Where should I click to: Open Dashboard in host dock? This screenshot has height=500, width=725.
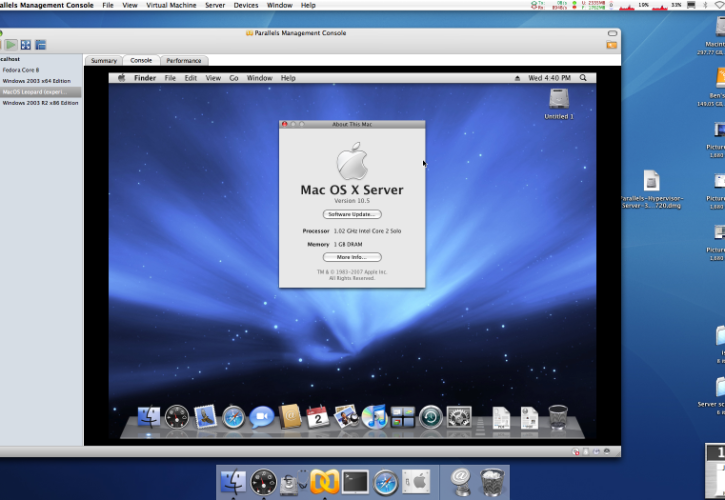pos(264,482)
